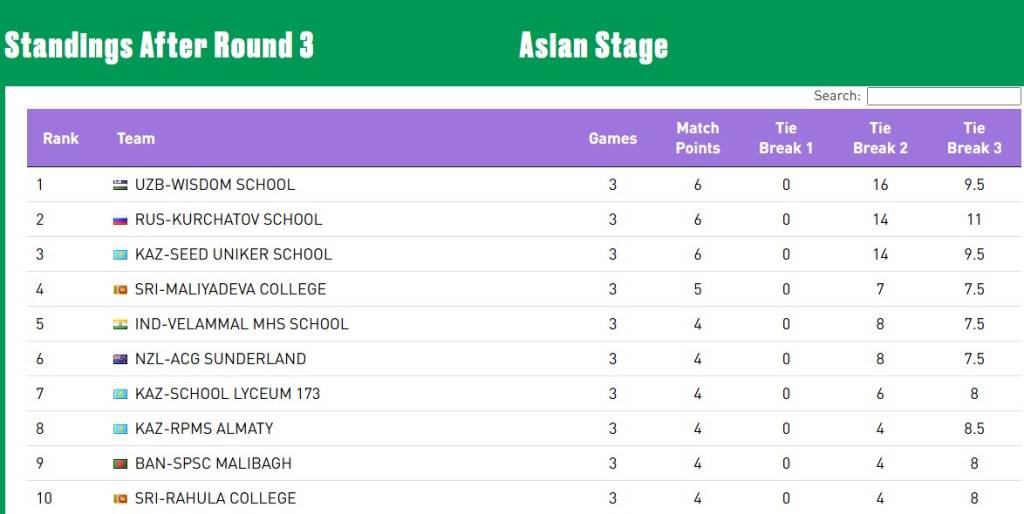Select the NZL-ACG SUNDERLAND team name
This screenshot has width=1024, height=514.
(x=220, y=359)
